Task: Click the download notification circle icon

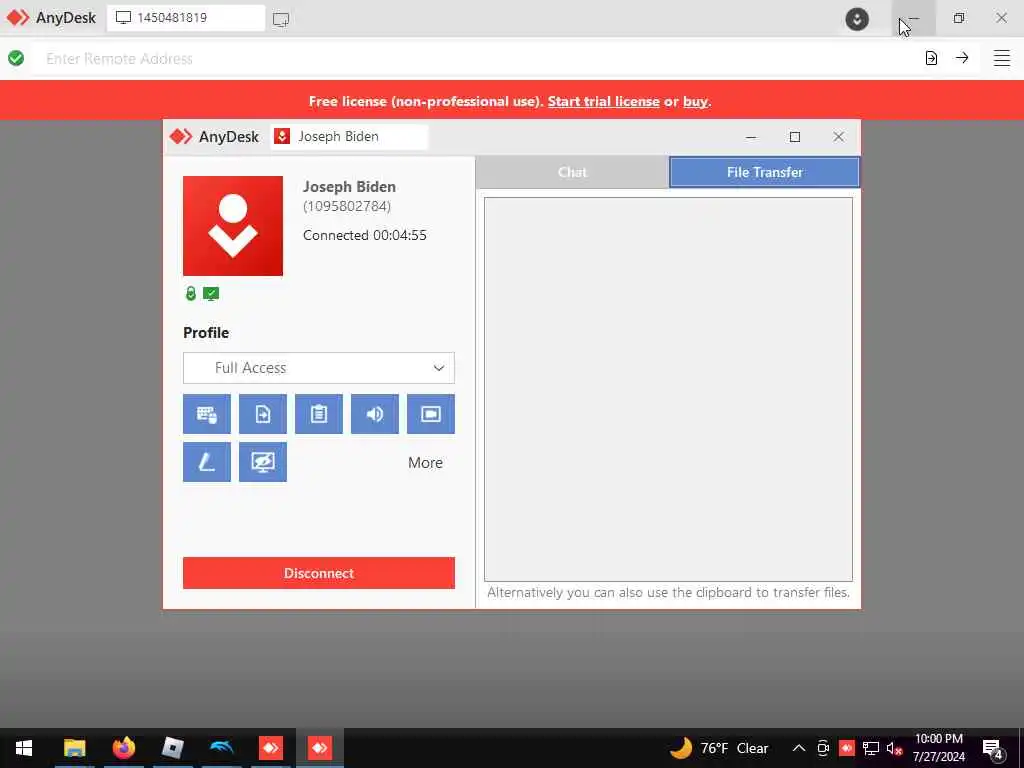Action: [x=857, y=19]
